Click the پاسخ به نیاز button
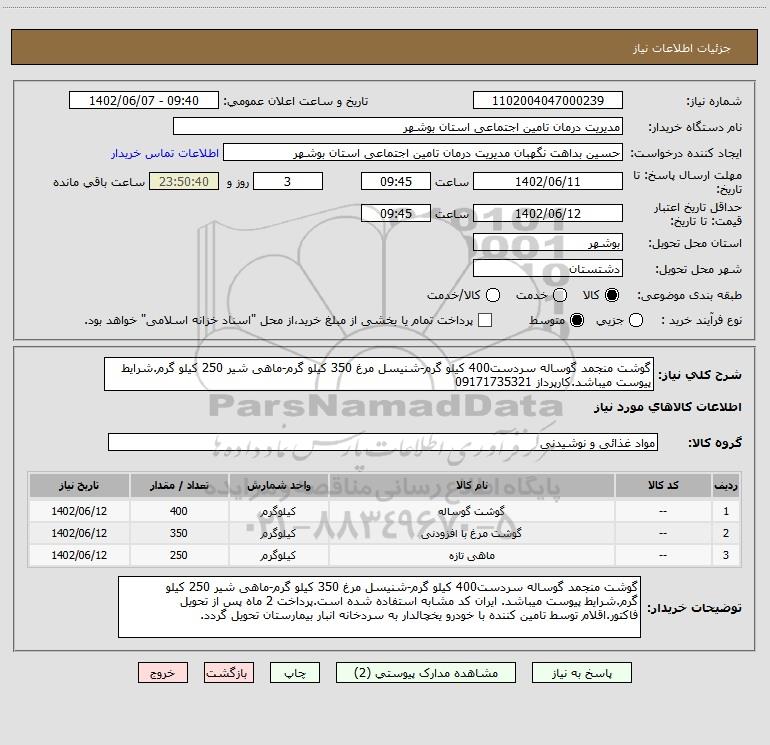This screenshot has height=745, width=770. (581, 673)
